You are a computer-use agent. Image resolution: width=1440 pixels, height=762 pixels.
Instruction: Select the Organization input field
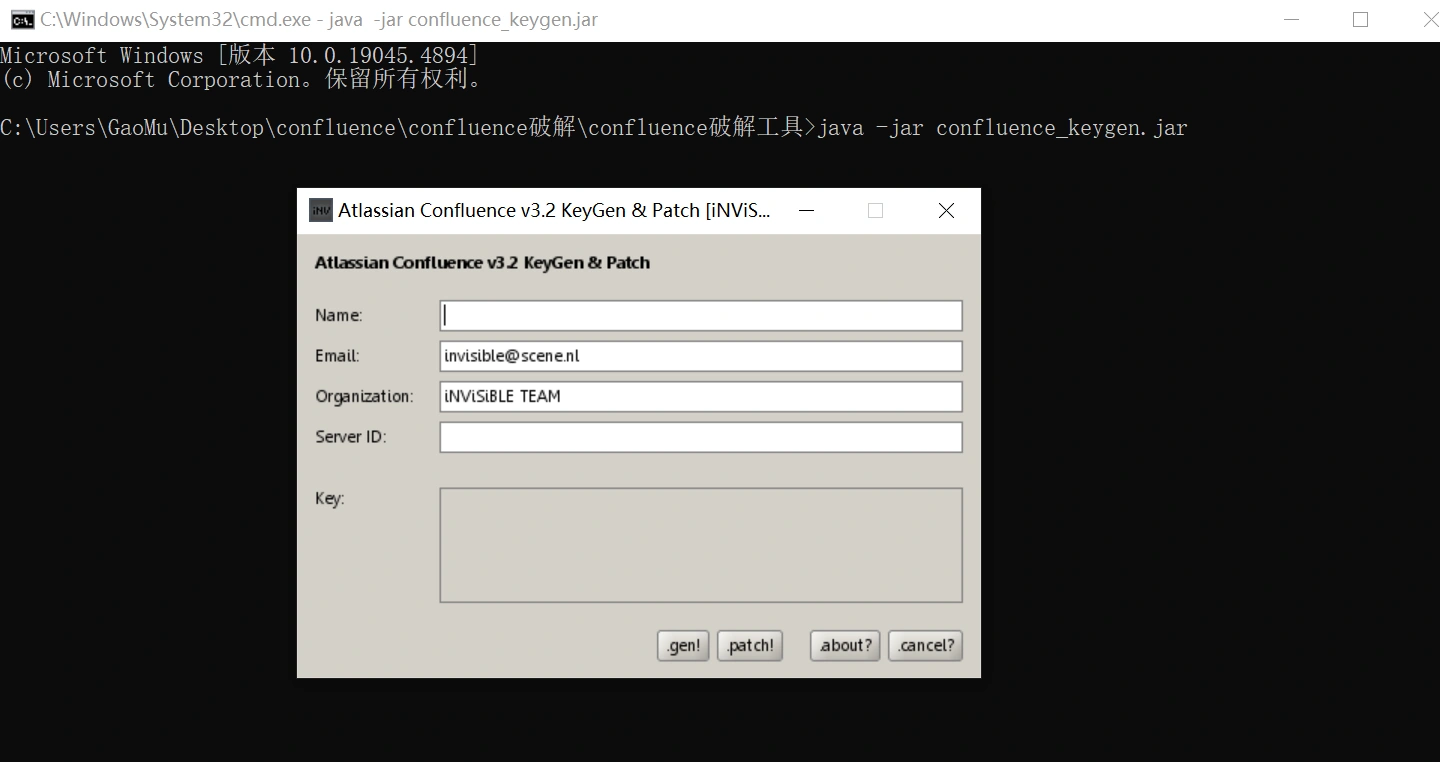tap(700, 397)
